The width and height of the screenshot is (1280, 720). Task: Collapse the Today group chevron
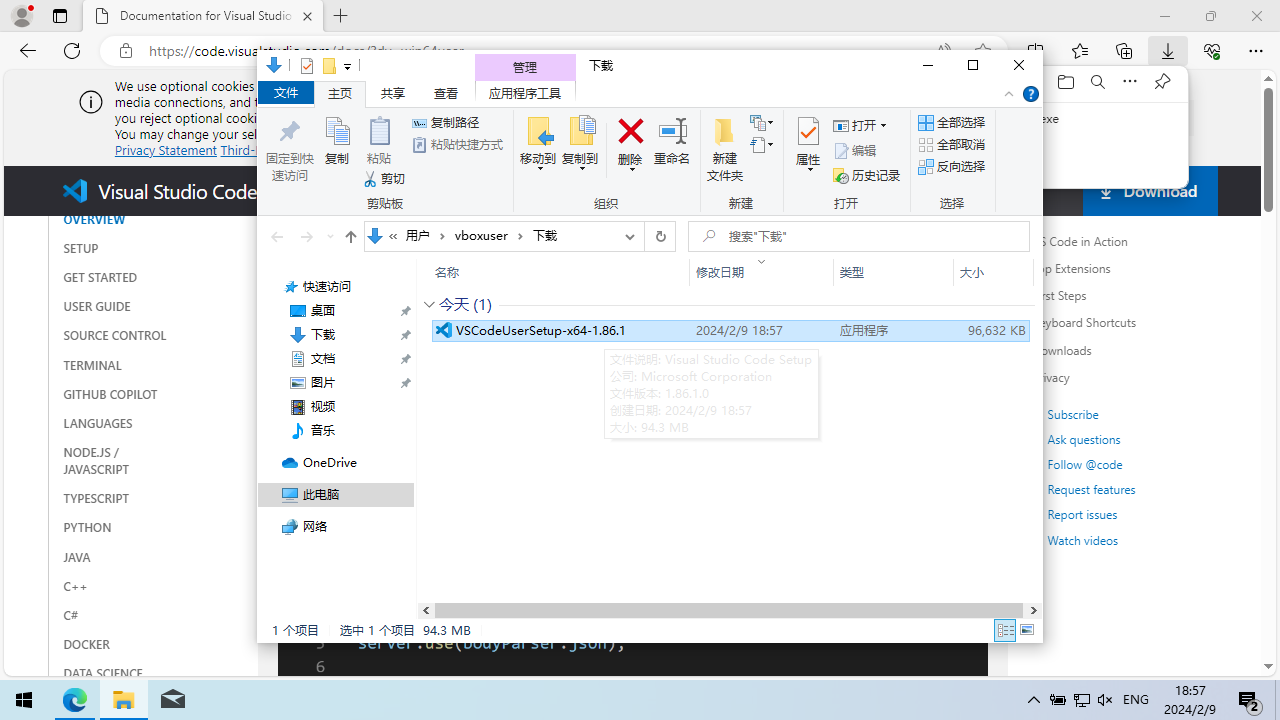pyautogui.click(x=429, y=305)
